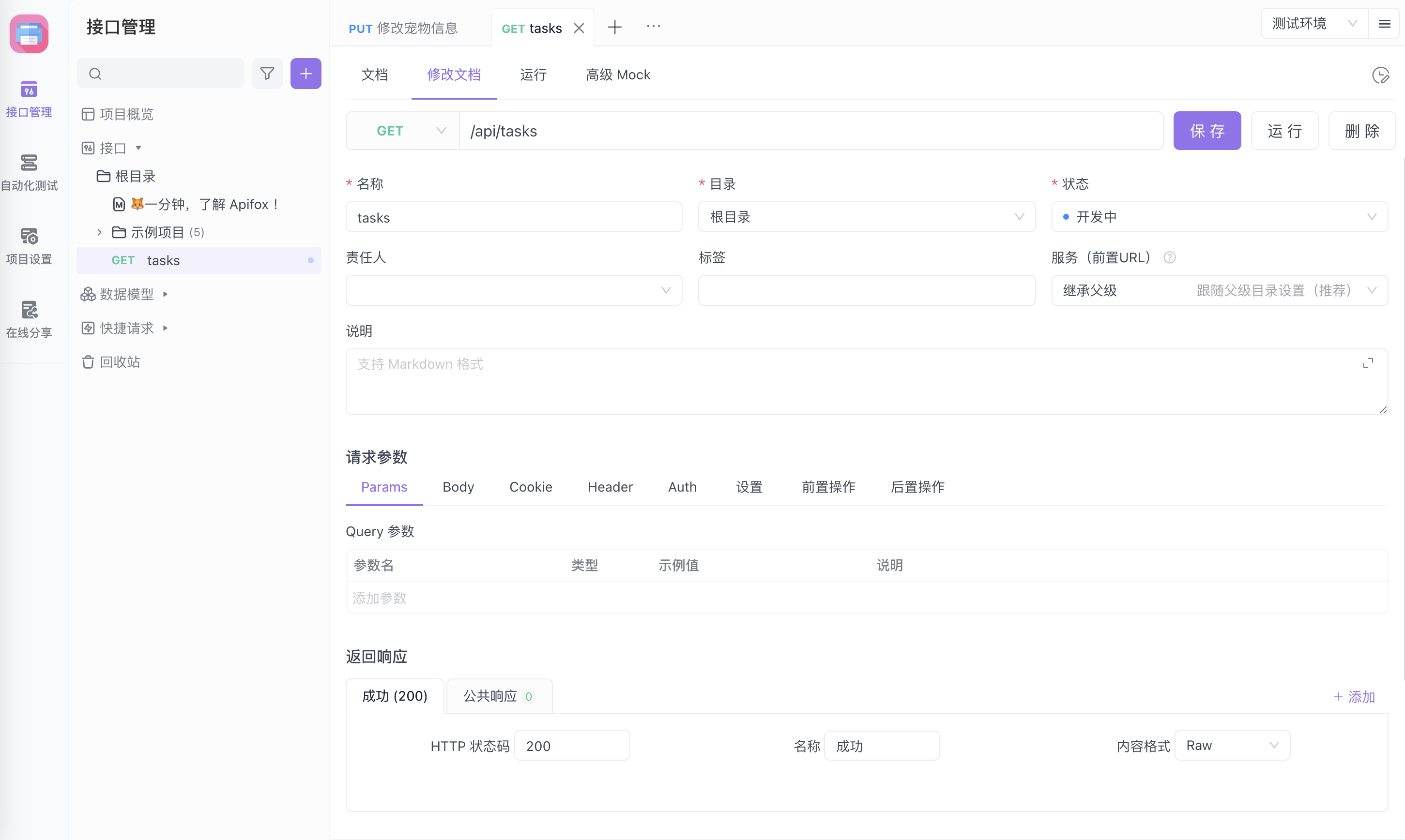This screenshot has height=840, width=1405.
Task: Click the /api/tasks URL input field
Action: (810, 131)
